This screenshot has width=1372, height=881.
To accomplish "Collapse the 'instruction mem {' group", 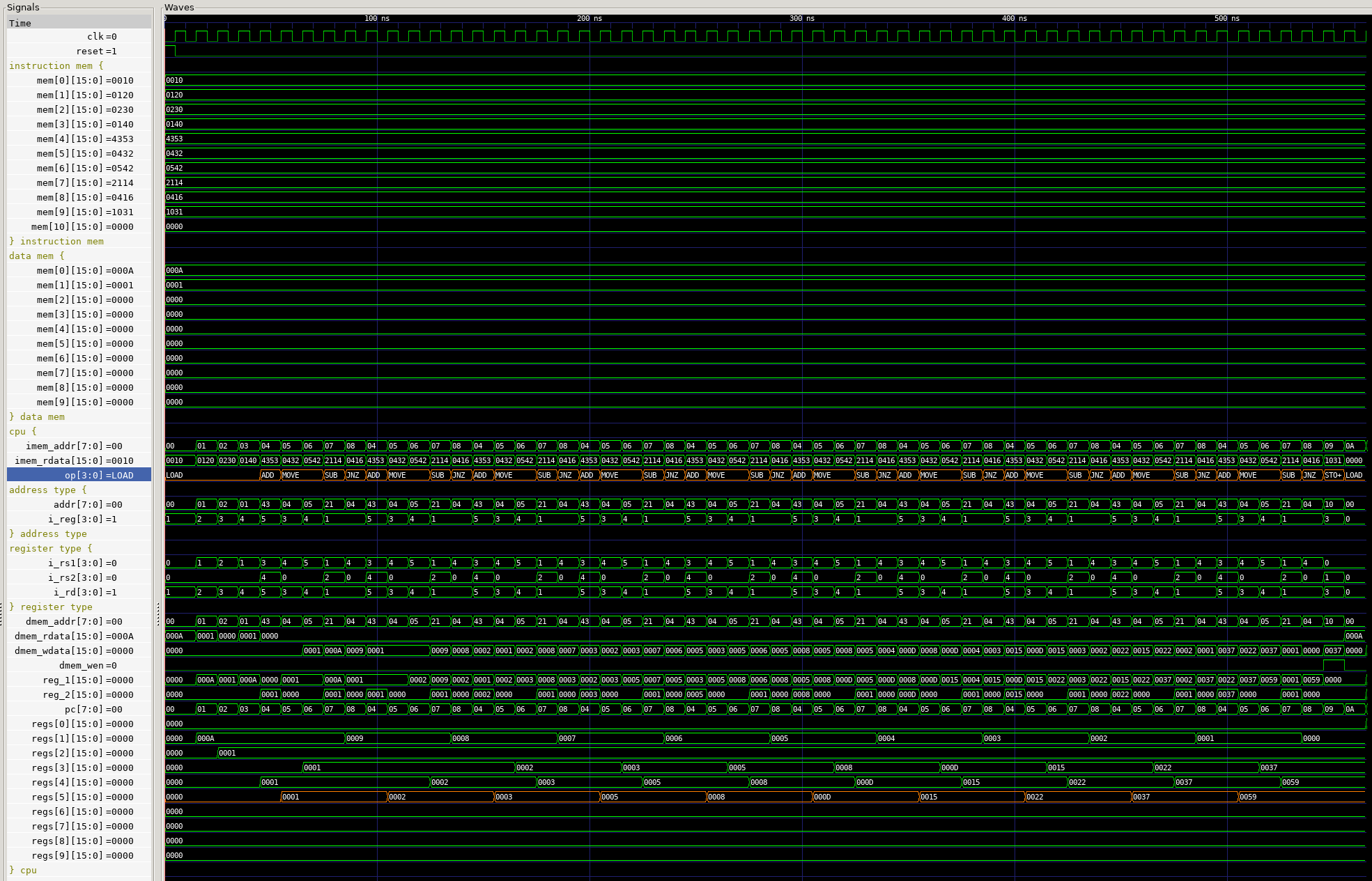I will [x=79, y=65].
